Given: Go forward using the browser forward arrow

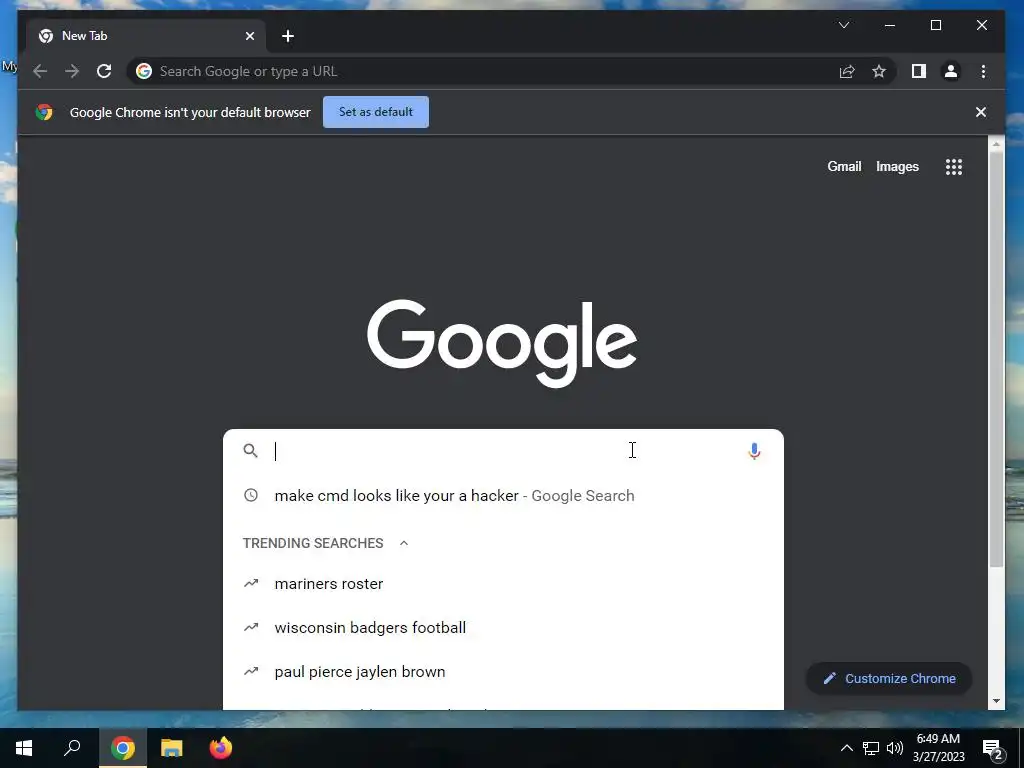Looking at the screenshot, I should 72,71.
